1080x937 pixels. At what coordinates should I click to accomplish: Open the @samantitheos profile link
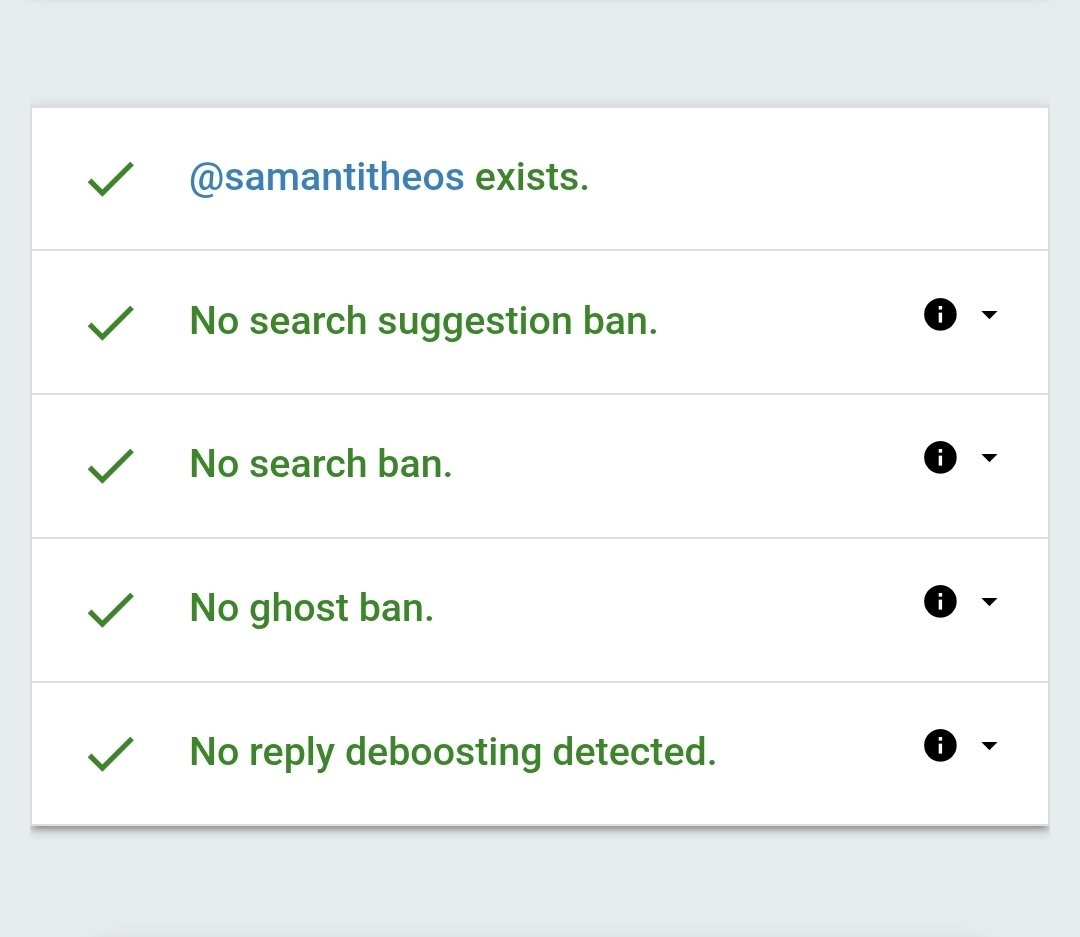pyautogui.click(x=326, y=178)
